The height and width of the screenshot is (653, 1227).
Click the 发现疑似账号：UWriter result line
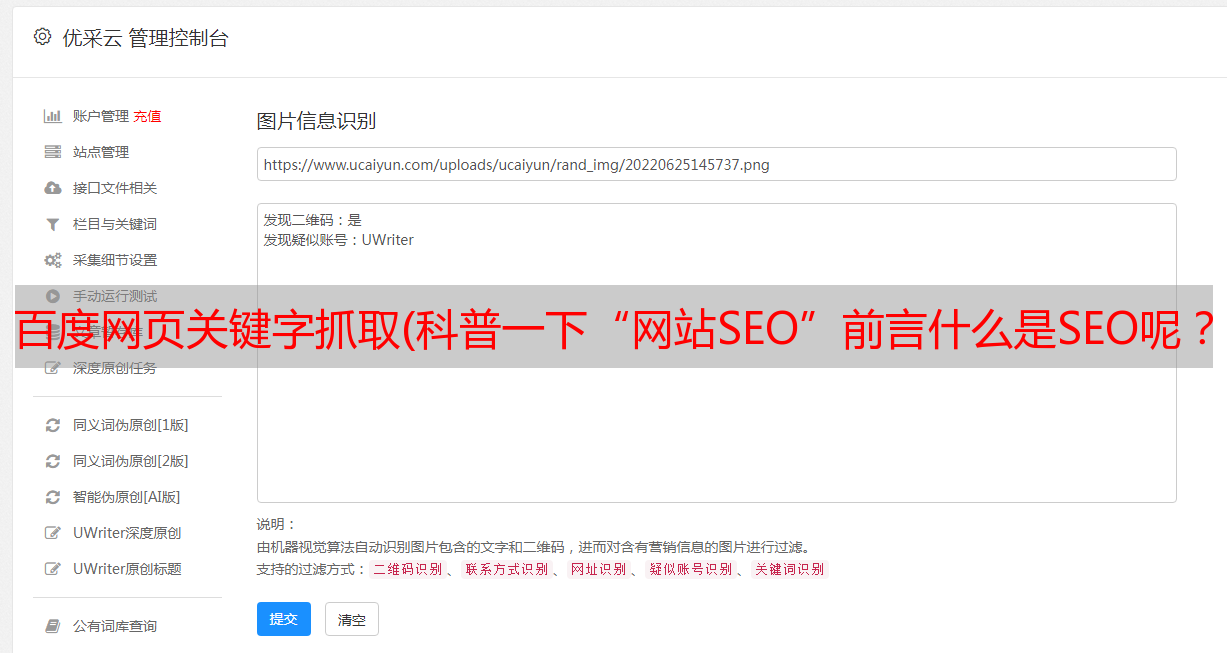coord(339,240)
